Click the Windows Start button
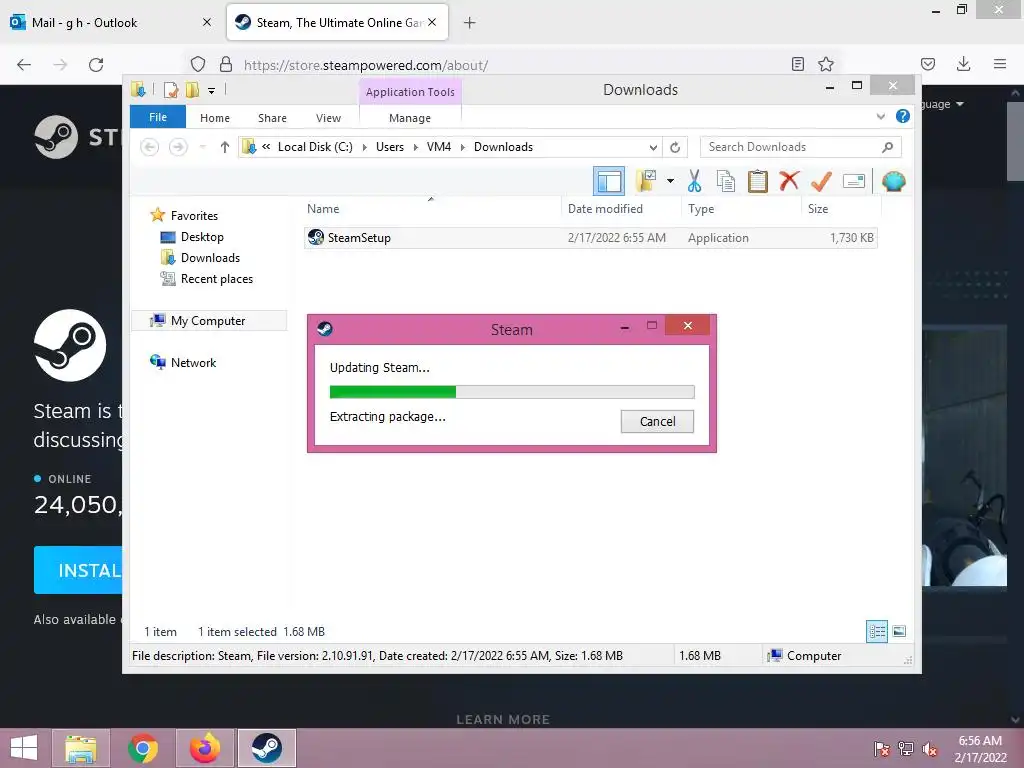 click(24, 748)
